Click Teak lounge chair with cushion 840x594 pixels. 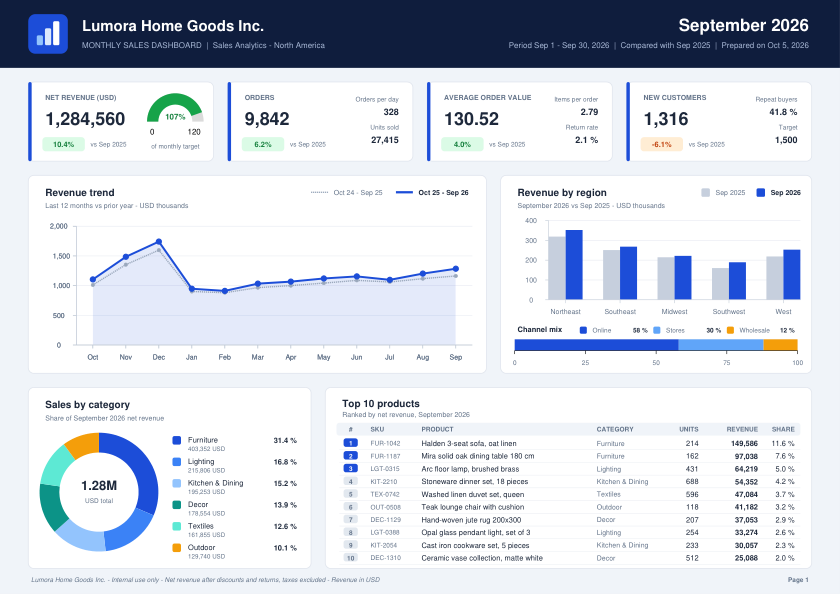[472, 507]
